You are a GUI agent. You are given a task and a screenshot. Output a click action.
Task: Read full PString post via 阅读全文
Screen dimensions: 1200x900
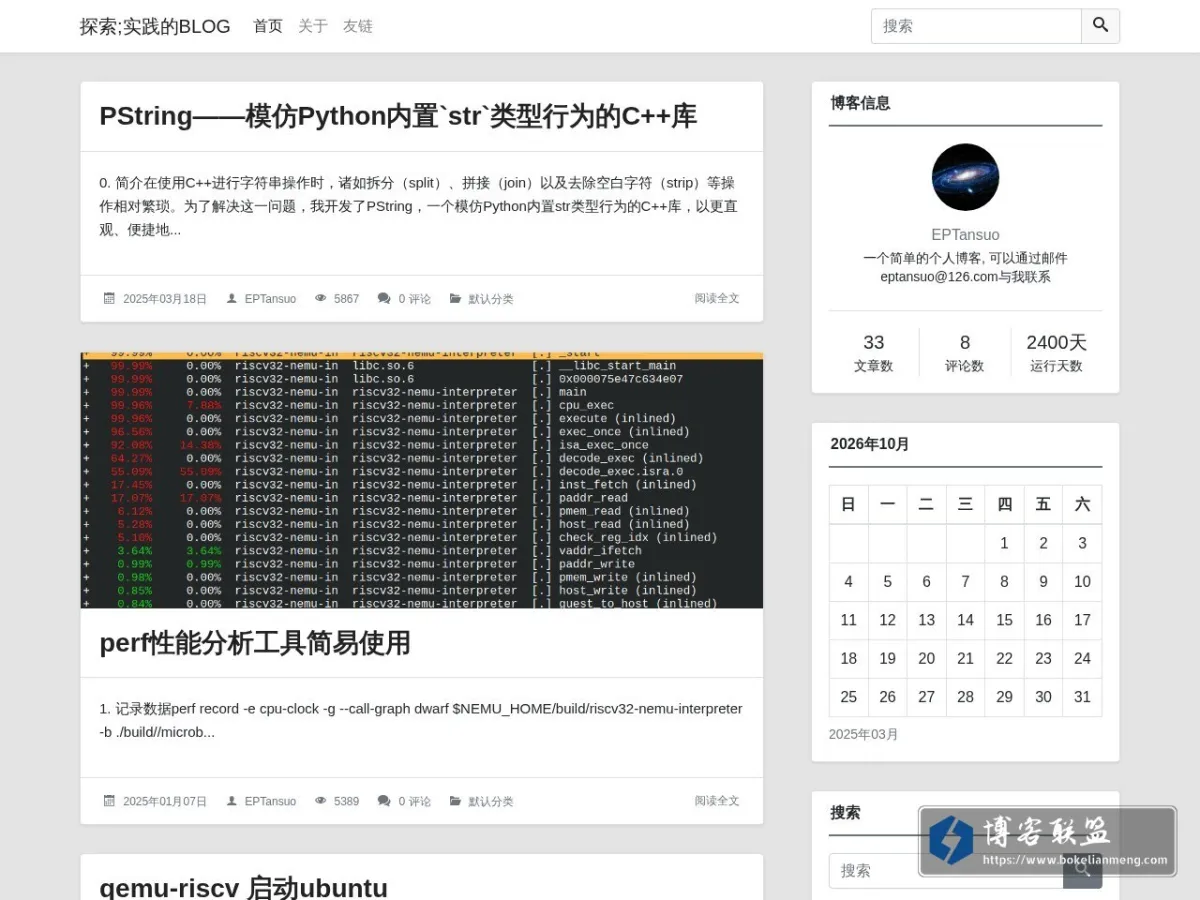click(717, 298)
